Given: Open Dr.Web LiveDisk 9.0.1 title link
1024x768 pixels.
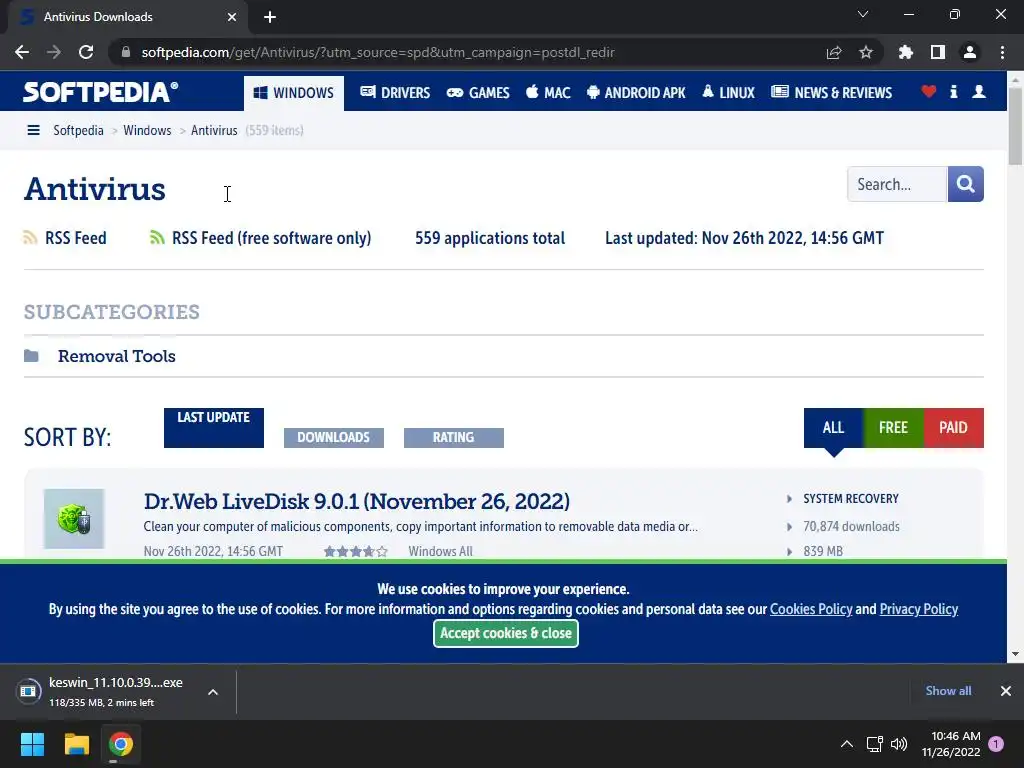Looking at the screenshot, I should click(357, 501).
